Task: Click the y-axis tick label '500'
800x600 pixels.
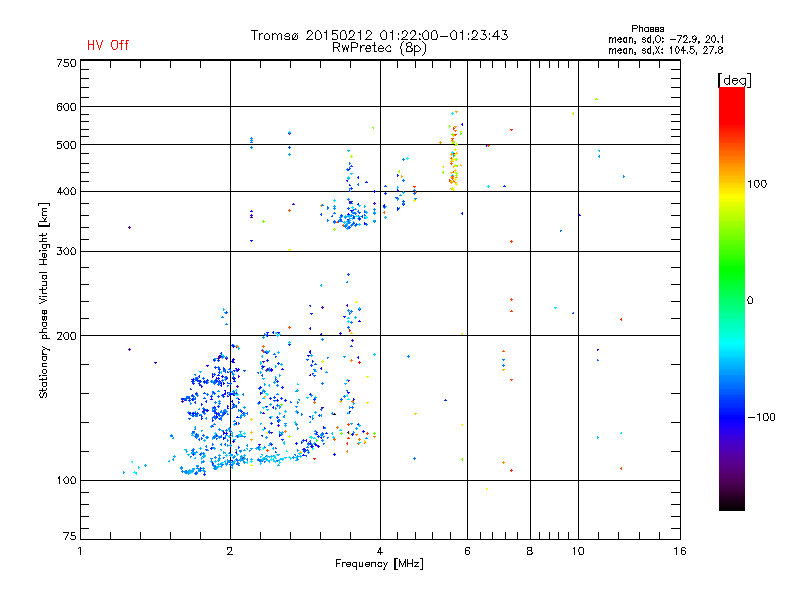Action: (67, 145)
